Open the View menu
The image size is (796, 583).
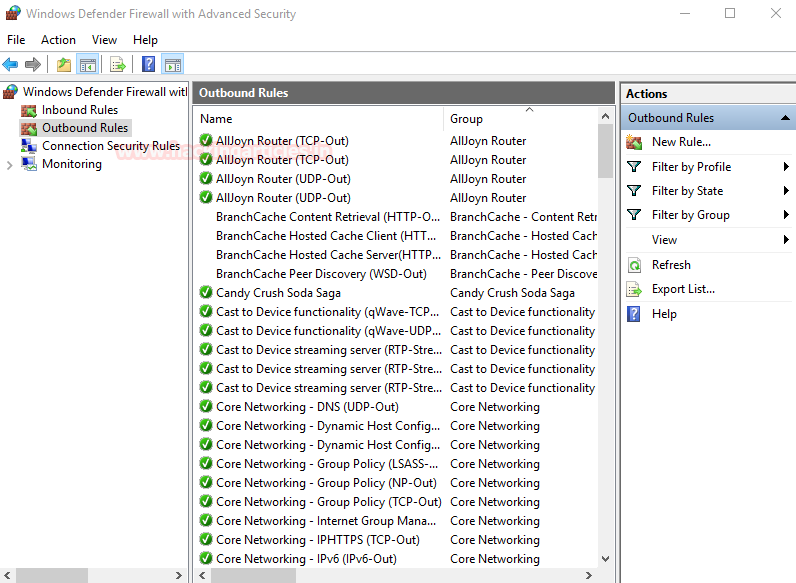[x=105, y=40]
